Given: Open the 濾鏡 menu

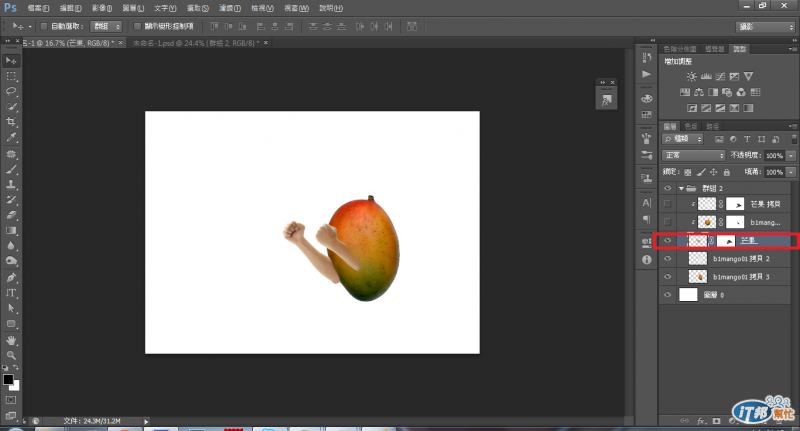Looking at the screenshot, I should (230, 8).
